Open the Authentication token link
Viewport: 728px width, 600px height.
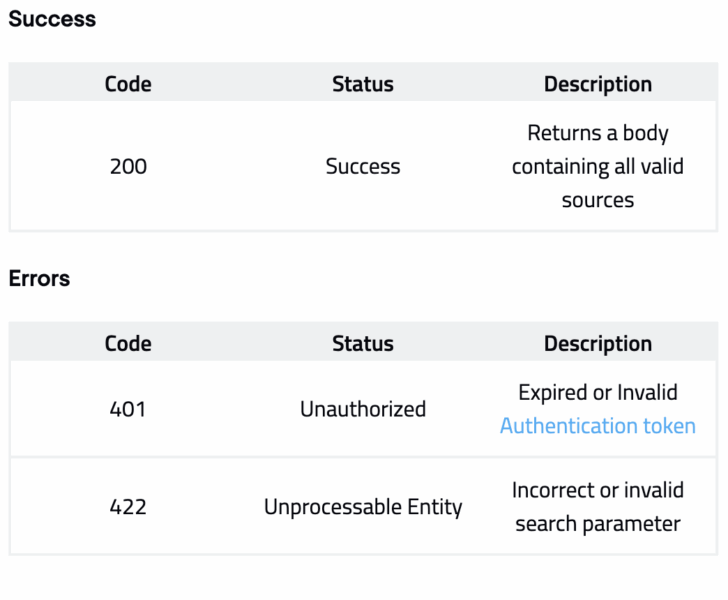click(597, 426)
